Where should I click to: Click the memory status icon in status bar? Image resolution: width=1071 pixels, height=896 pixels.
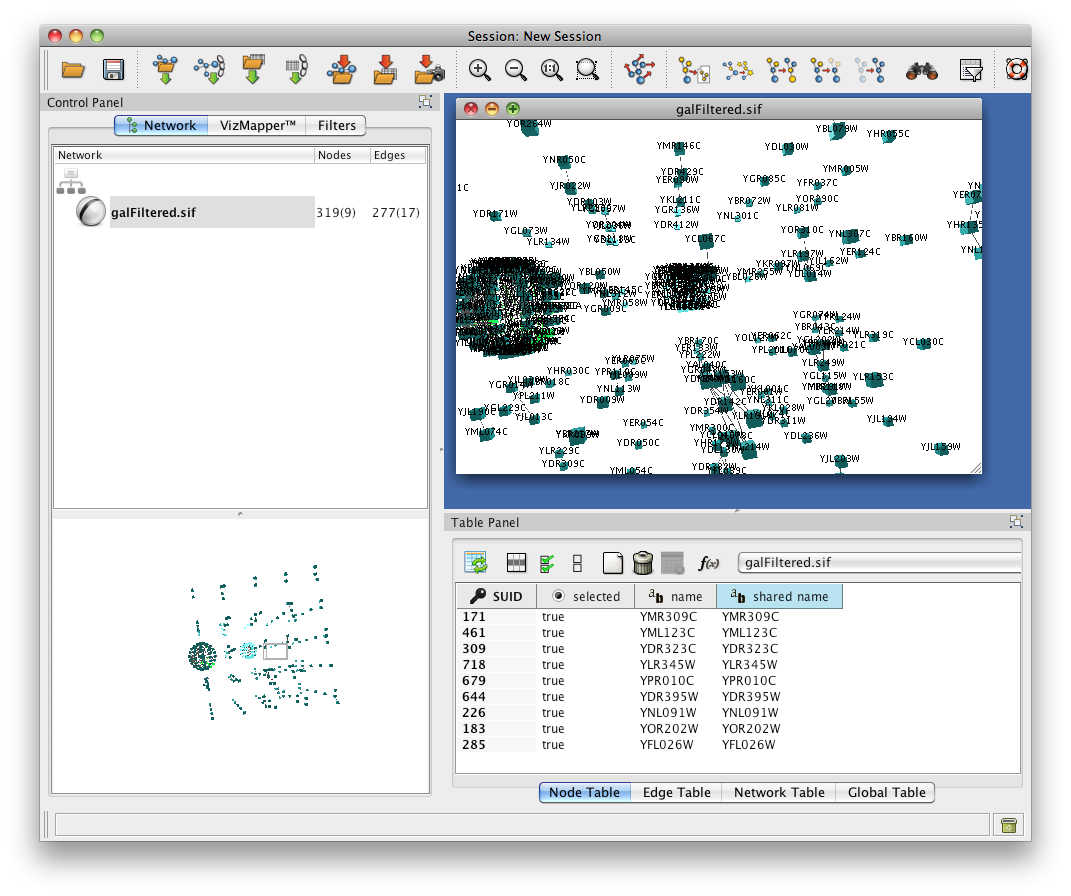[1008, 825]
